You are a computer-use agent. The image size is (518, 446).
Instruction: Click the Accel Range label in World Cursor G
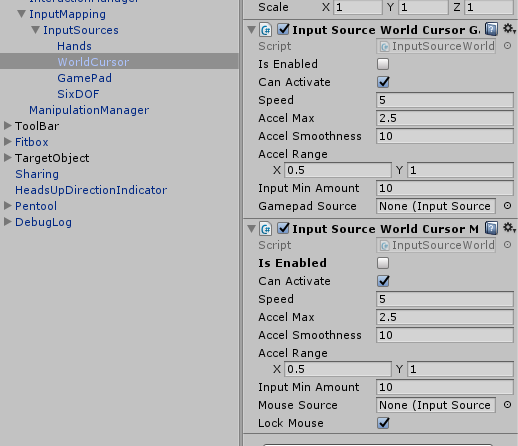tap(293, 154)
